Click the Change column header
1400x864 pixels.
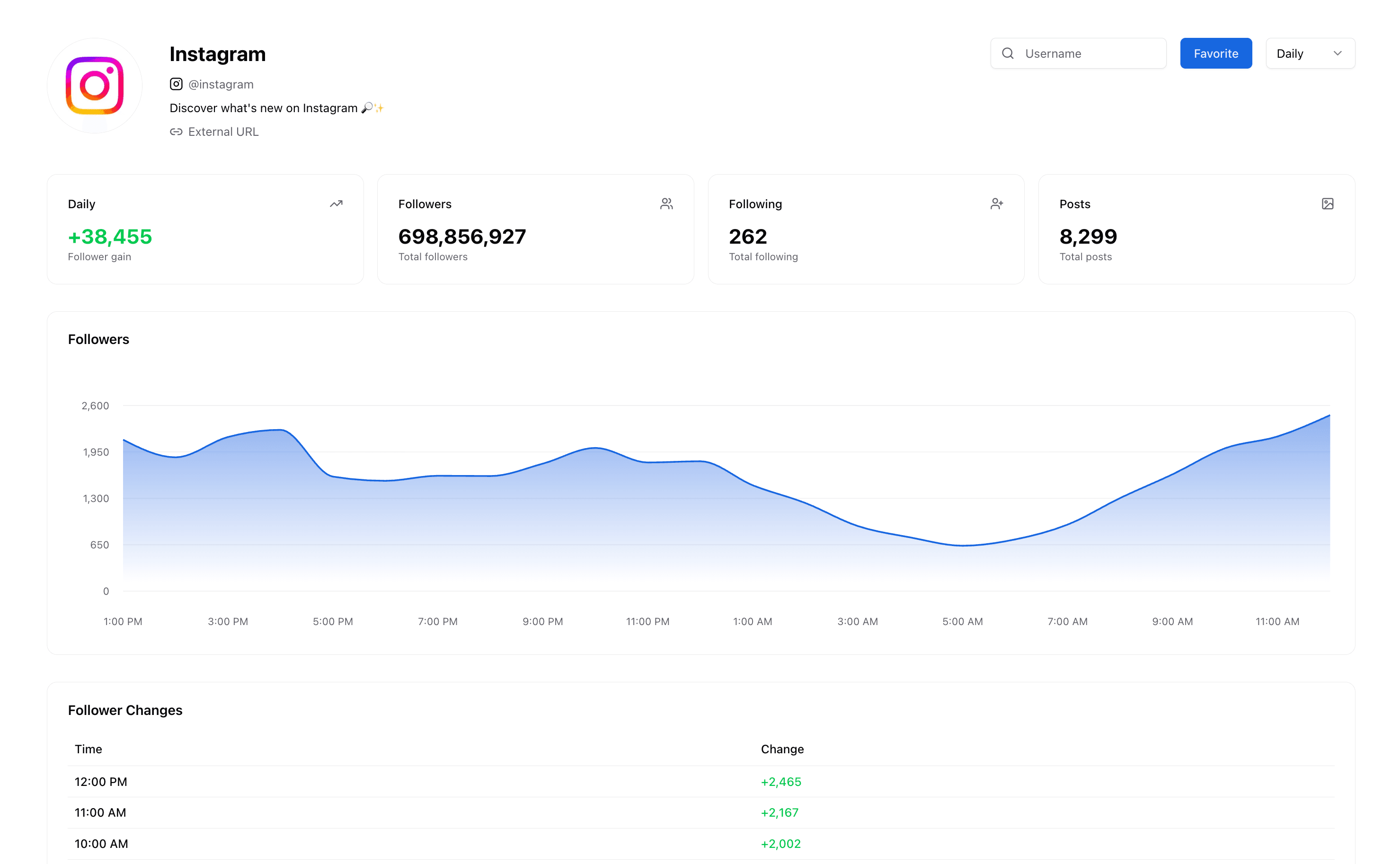coord(782,749)
